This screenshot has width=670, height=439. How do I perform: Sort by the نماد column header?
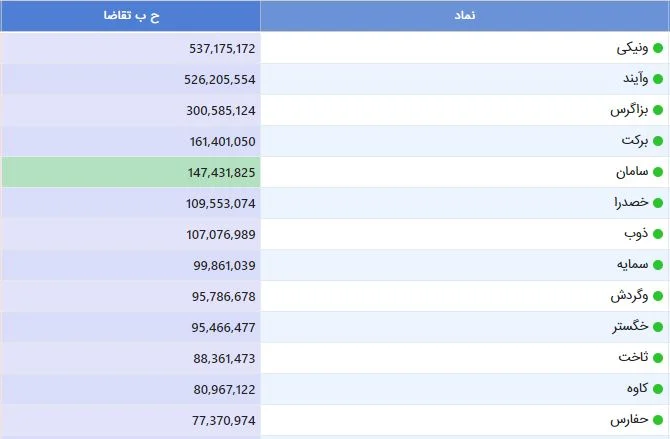coord(465,16)
